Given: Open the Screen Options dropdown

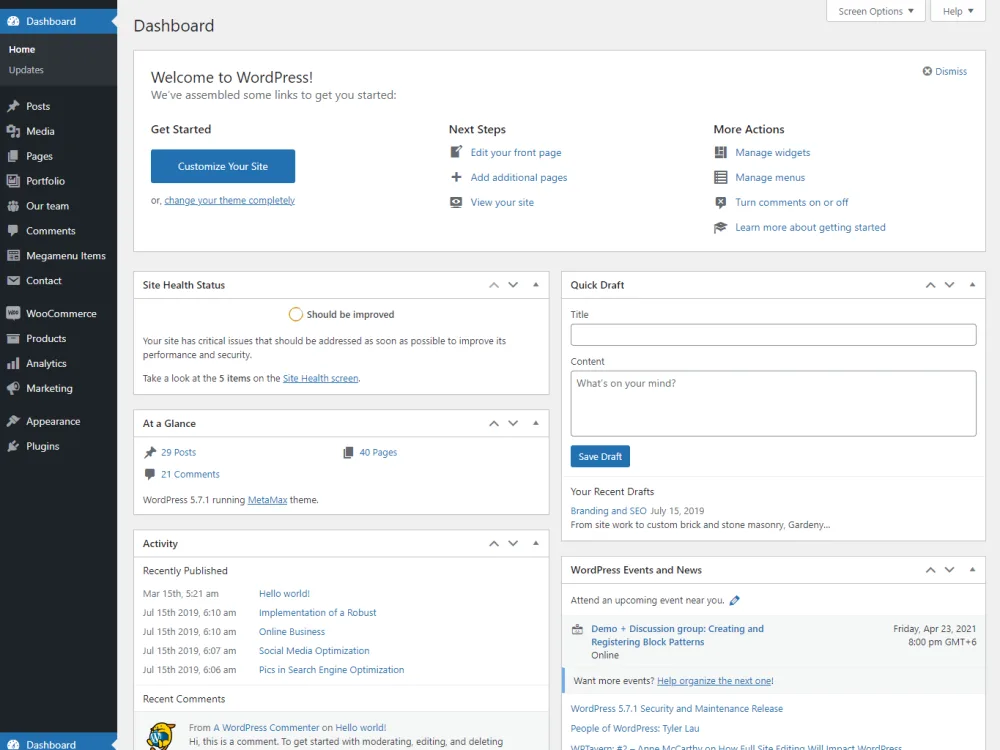Looking at the screenshot, I should click(875, 11).
